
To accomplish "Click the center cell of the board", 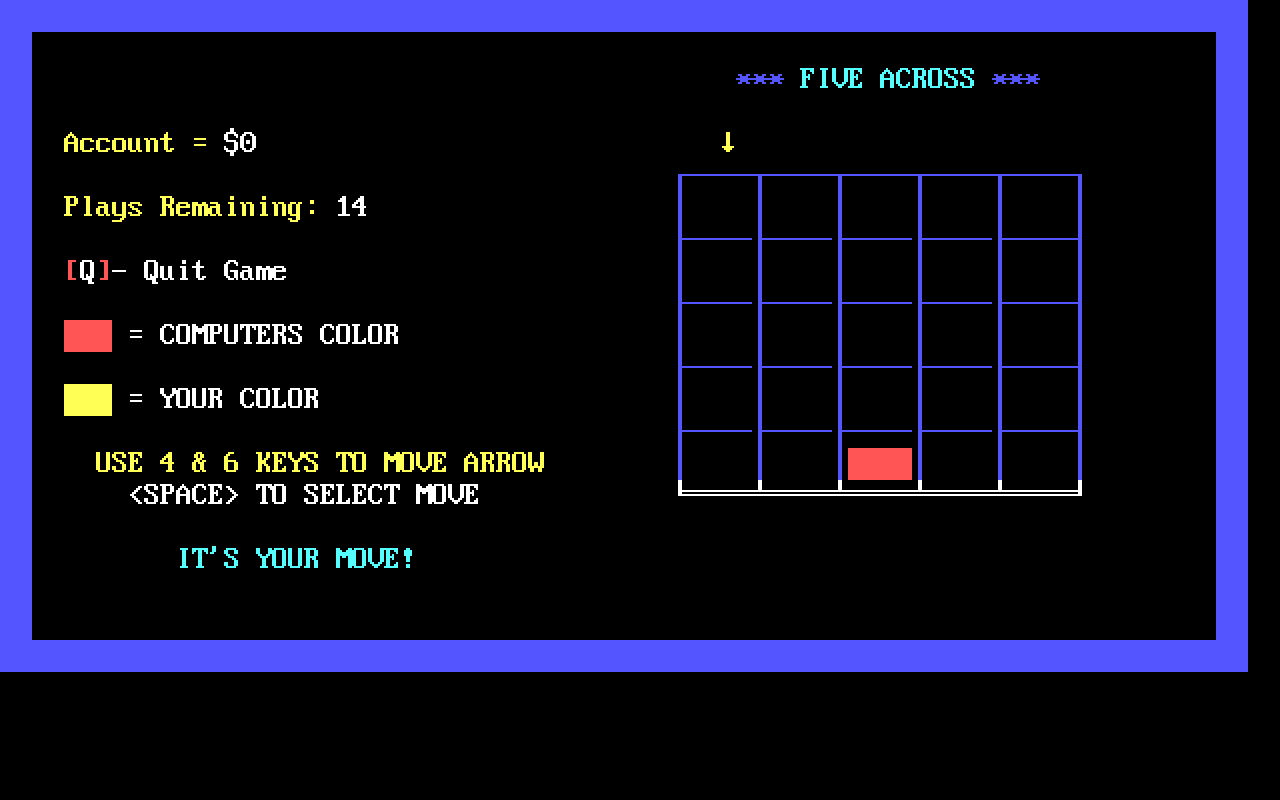I will (879, 336).
